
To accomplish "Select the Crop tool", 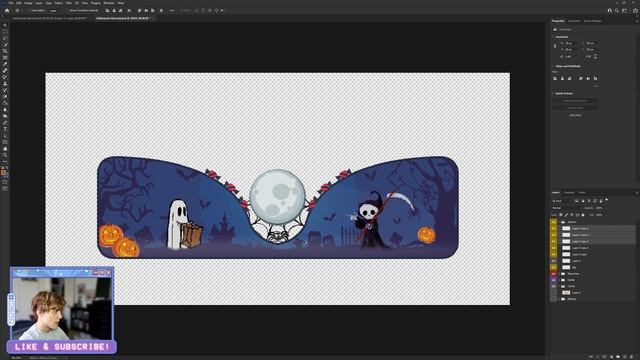I will pyautogui.click(x=5, y=51).
